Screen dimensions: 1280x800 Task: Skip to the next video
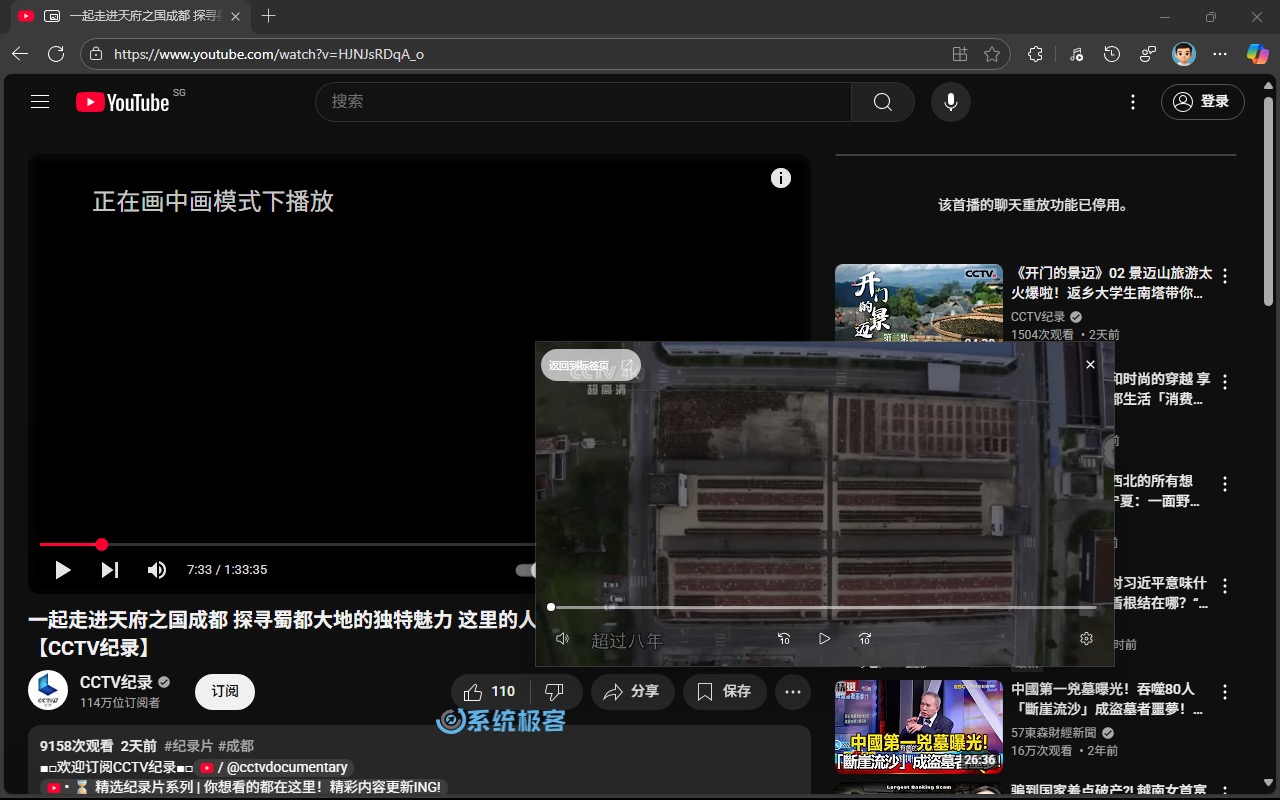pos(110,570)
